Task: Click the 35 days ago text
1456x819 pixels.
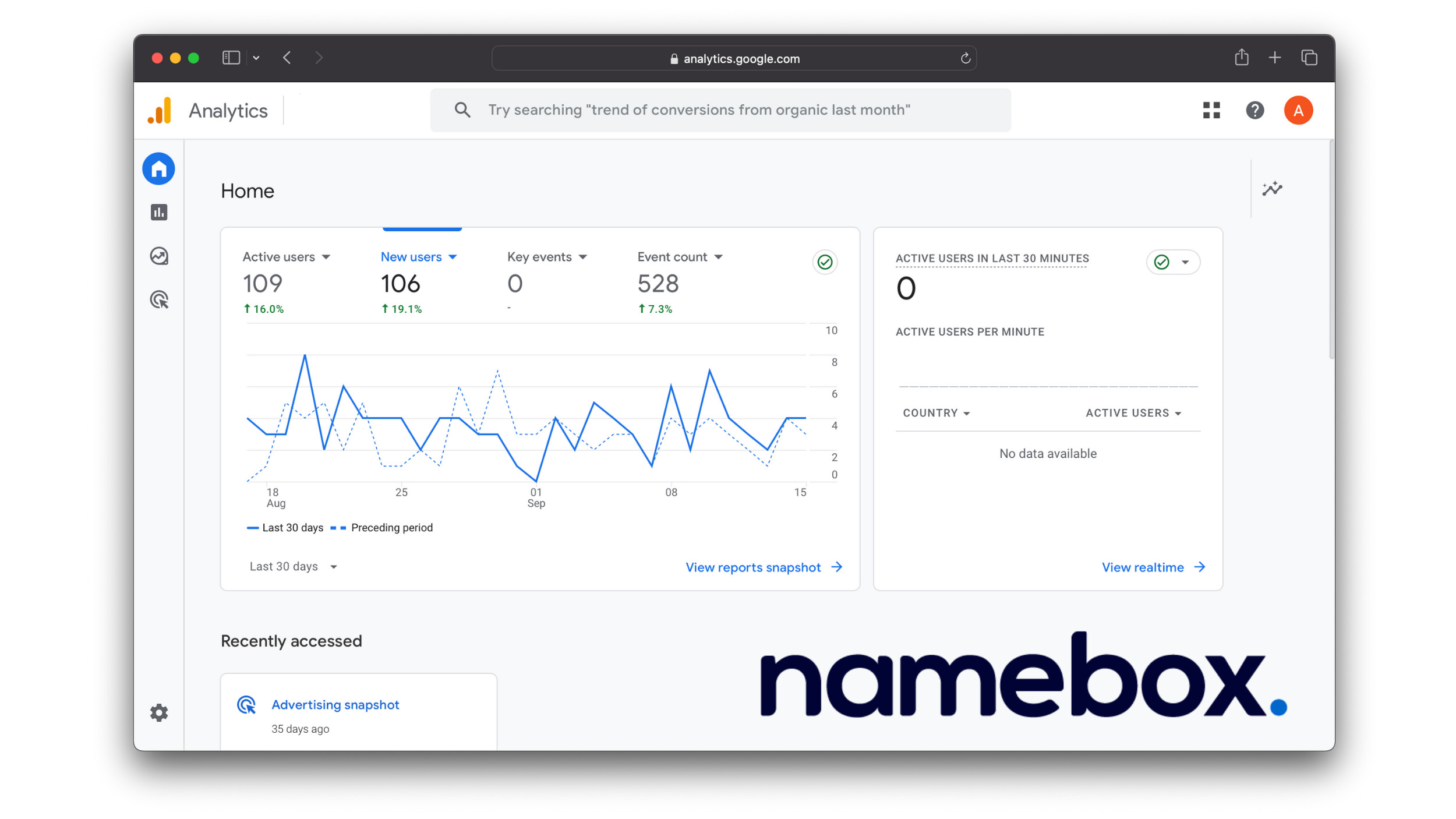Action: point(300,729)
